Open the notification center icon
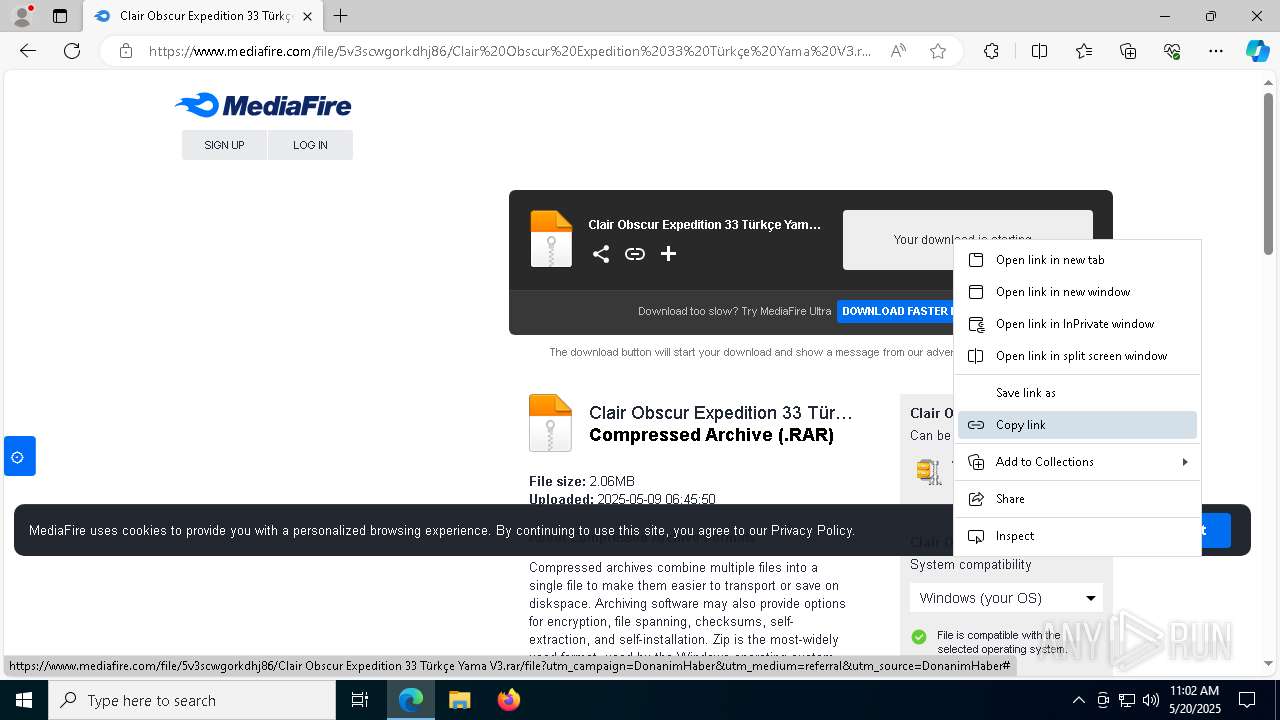The image size is (1280, 720). 1247,700
